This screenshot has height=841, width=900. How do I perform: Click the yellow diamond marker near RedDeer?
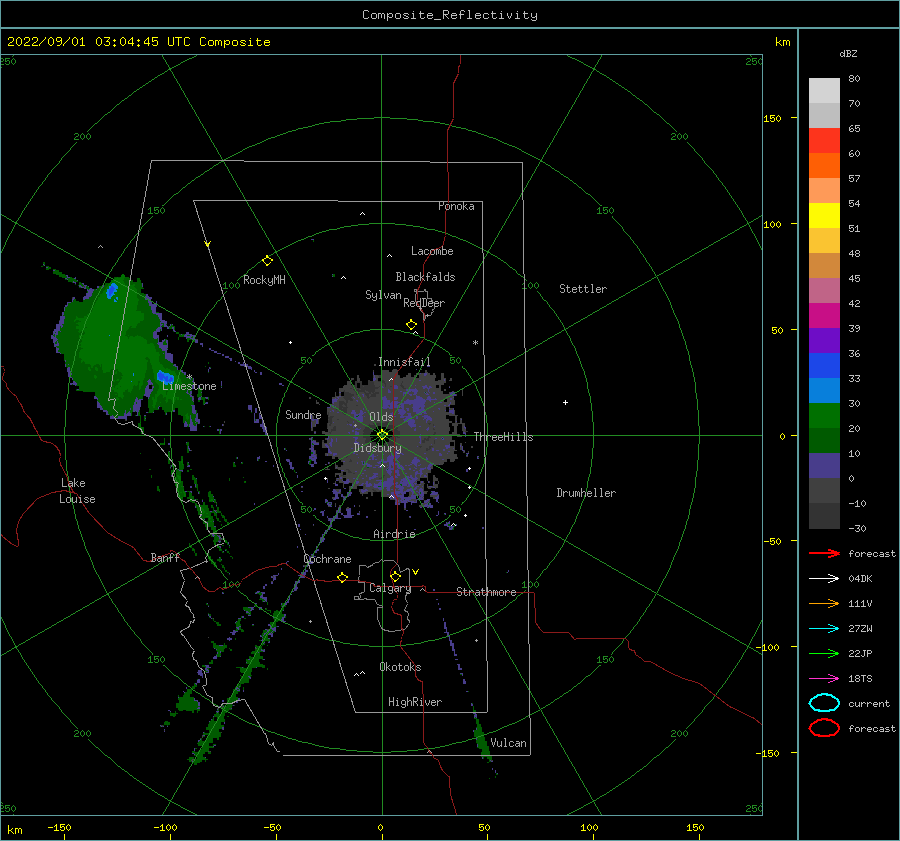[412, 325]
